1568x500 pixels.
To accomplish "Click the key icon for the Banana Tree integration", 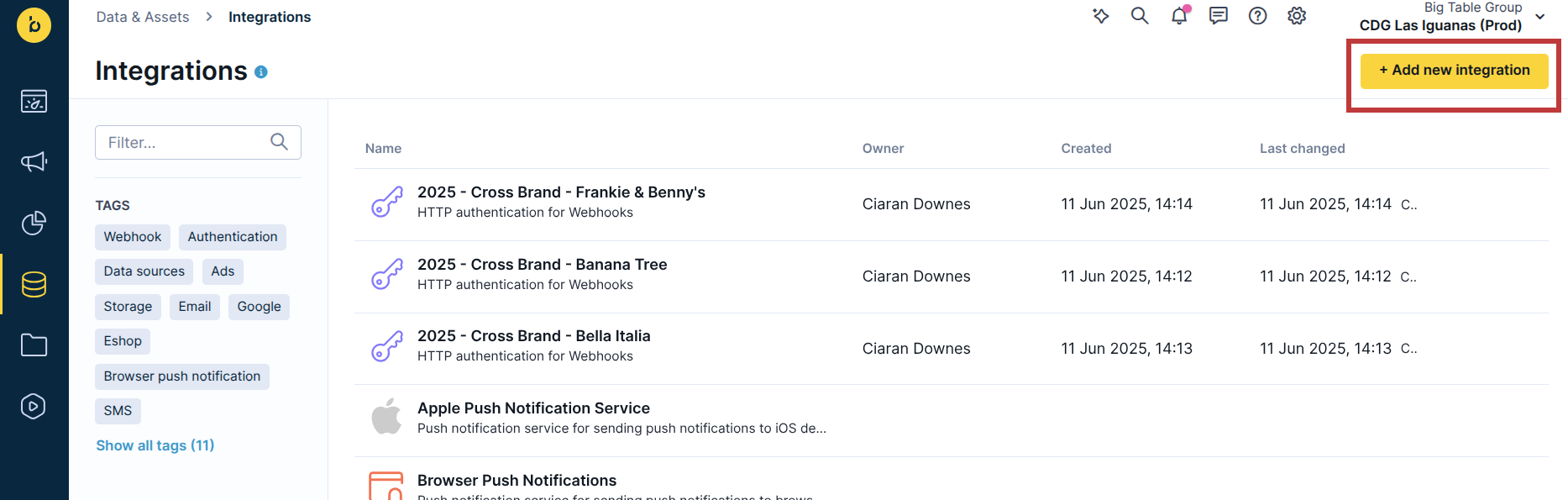I will [x=387, y=274].
